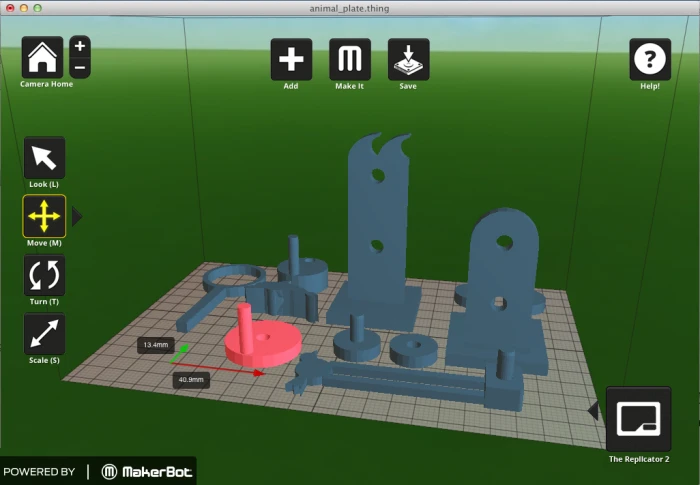Click the Camera Home icon
This screenshot has width=700, height=485.
pyautogui.click(x=42, y=57)
